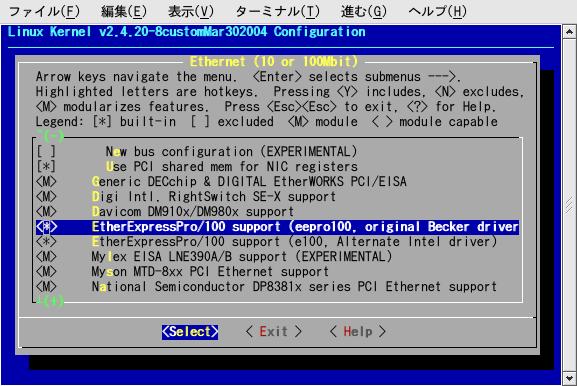This screenshot has width=577, height=386.
Task: Select 'Use PCI shared mem for NIC registers'
Action: click(231, 166)
